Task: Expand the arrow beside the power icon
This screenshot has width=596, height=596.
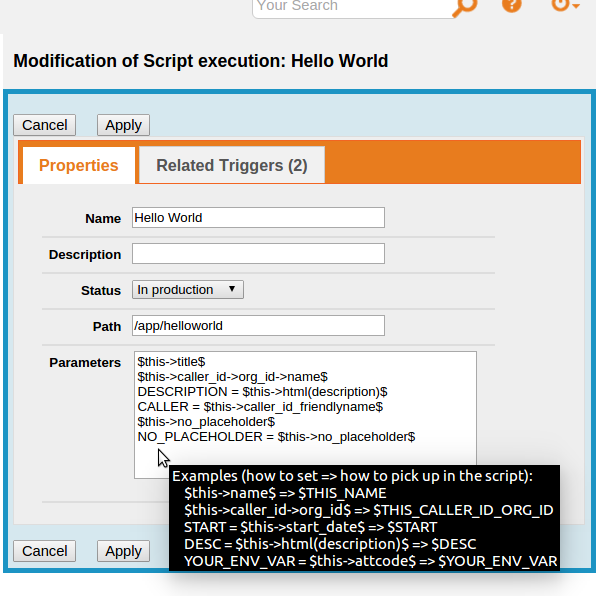Action: click(x=575, y=5)
